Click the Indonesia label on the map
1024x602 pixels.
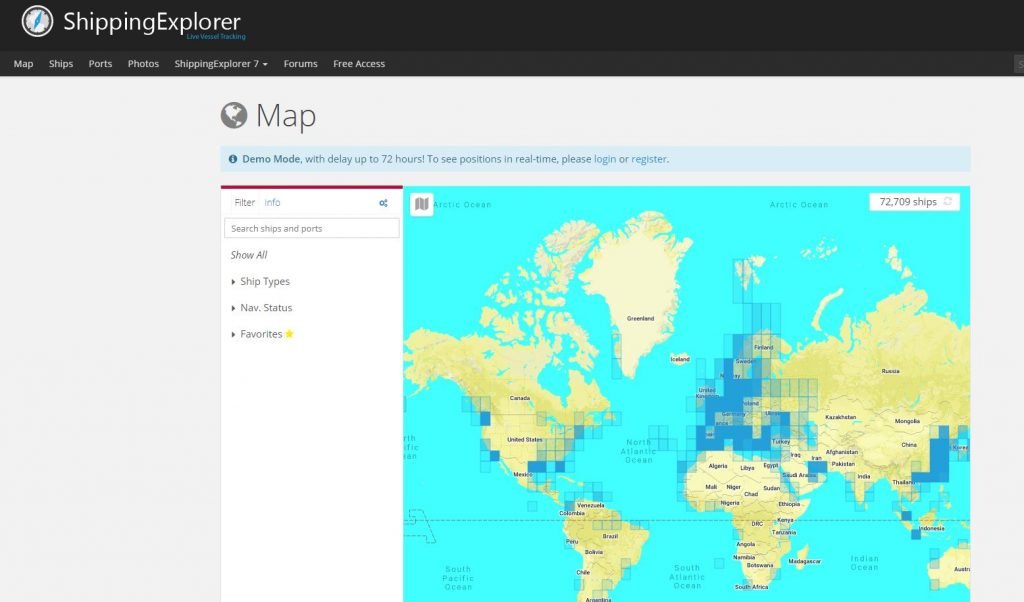[x=931, y=528]
